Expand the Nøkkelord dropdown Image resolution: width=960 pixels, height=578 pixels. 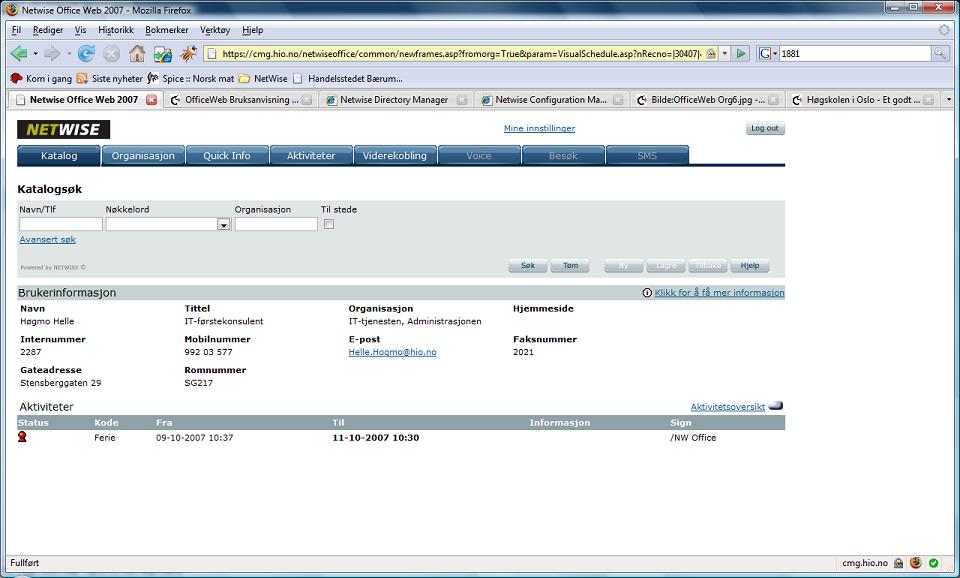coord(223,225)
